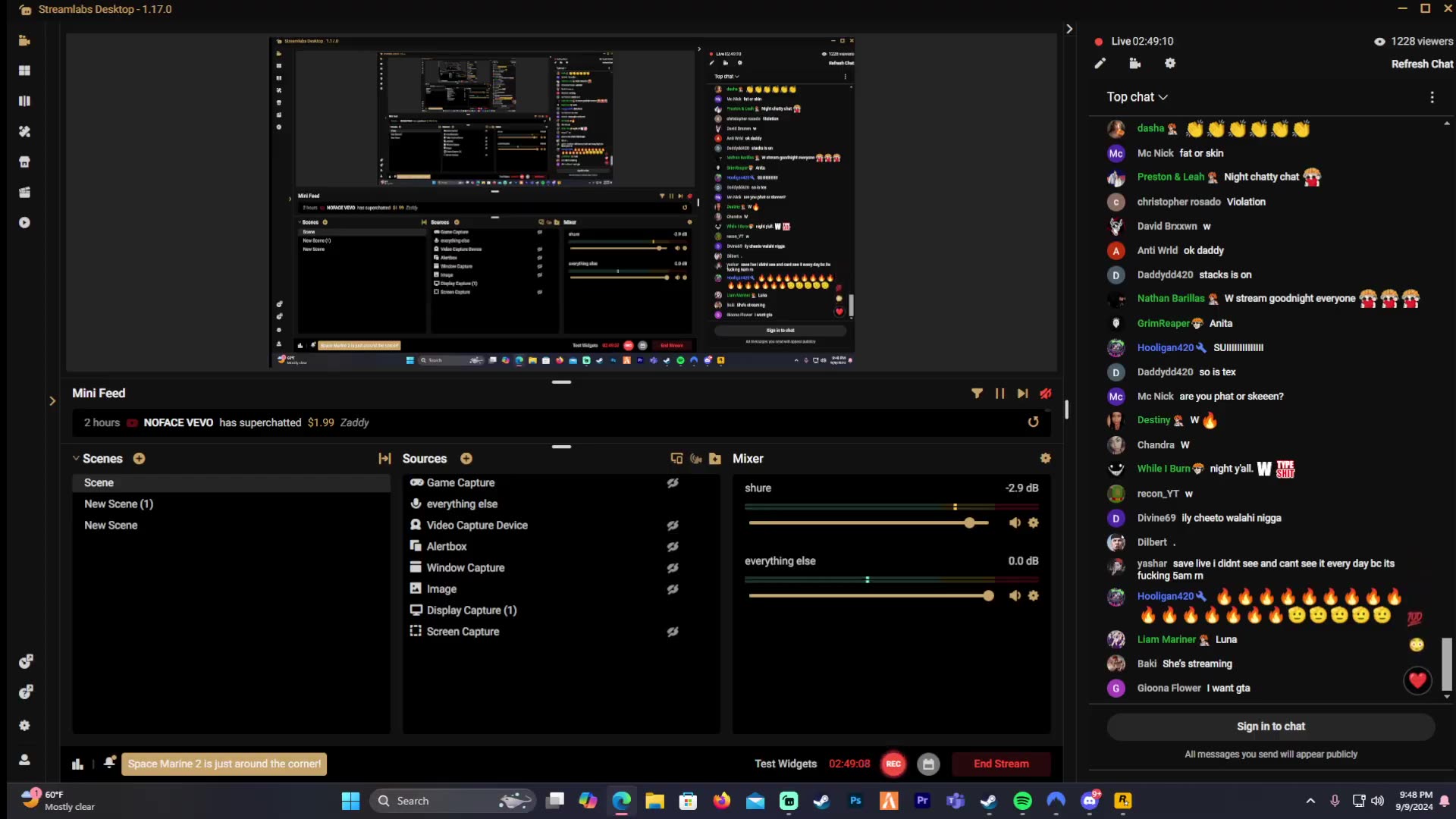Viewport: 1456px width, 819px height.
Task: Collapse the chat panel arrow
Action: click(x=1069, y=29)
